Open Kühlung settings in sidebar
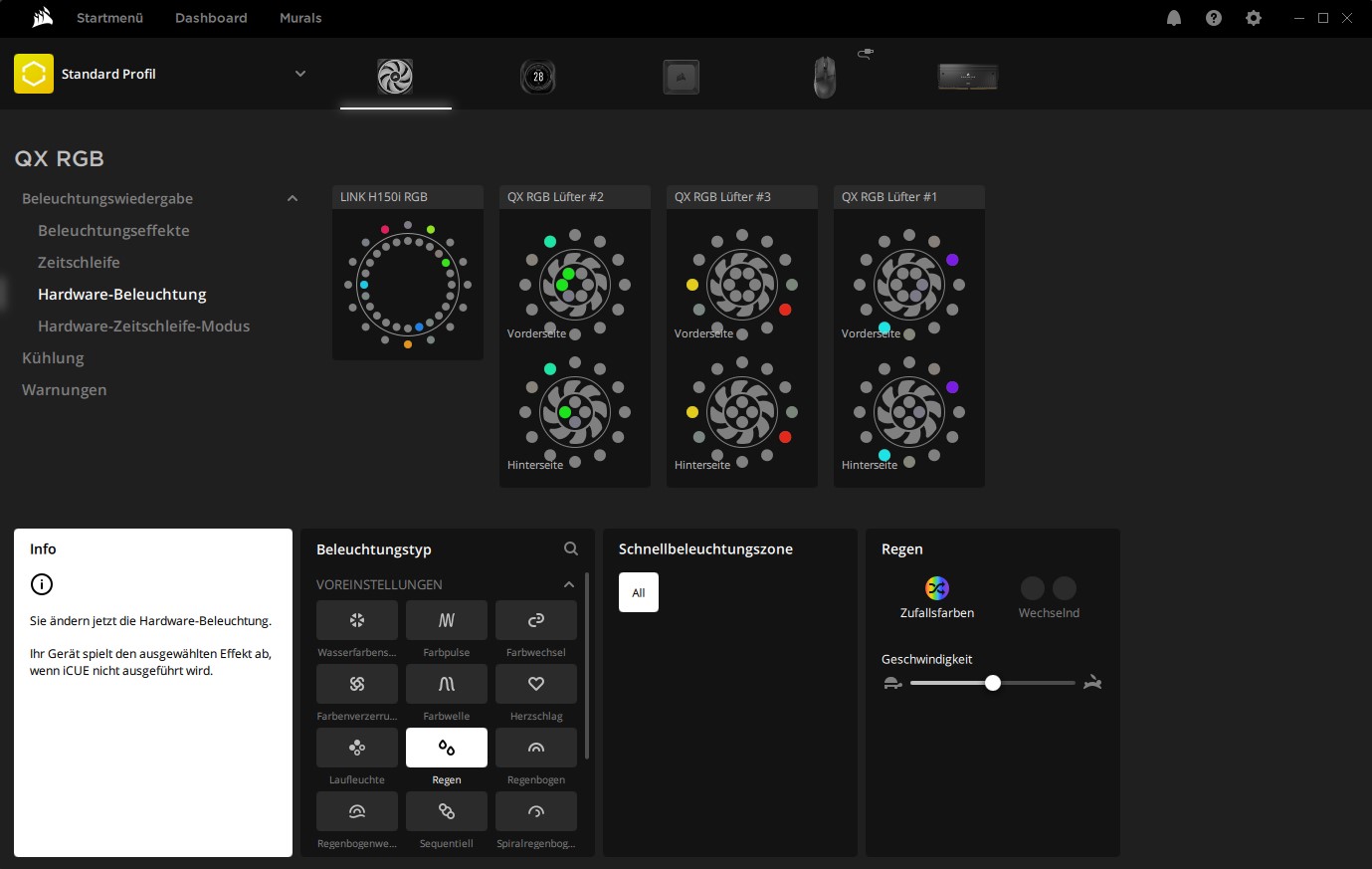Image resolution: width=1372 pixels, height=869 pixels. [53, 358]
